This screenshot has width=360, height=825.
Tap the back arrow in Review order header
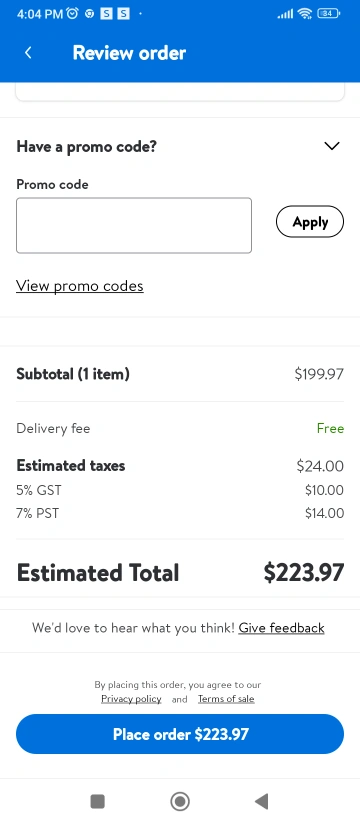pos(28,53)
